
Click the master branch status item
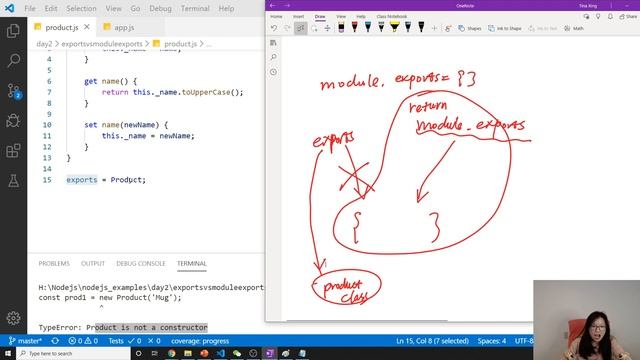[x=25, y=341]
